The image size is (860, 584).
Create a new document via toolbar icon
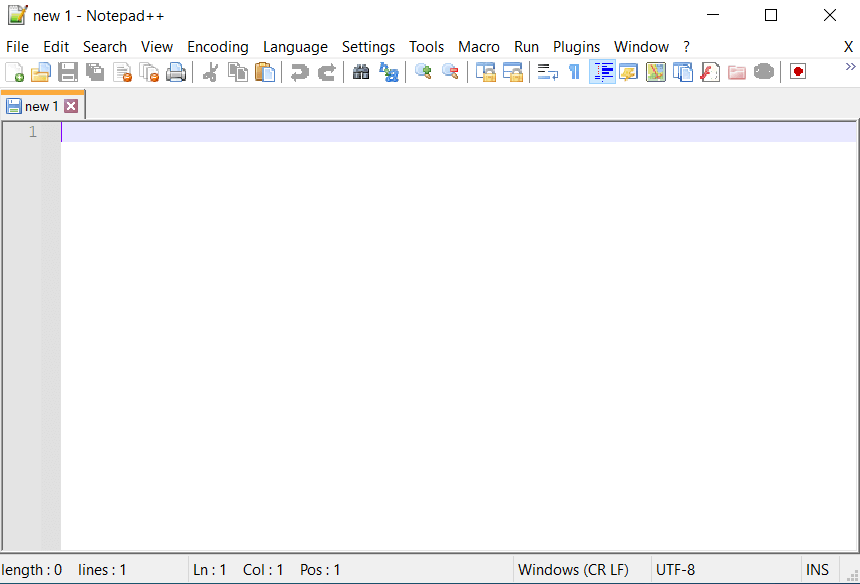click(15, 72)
